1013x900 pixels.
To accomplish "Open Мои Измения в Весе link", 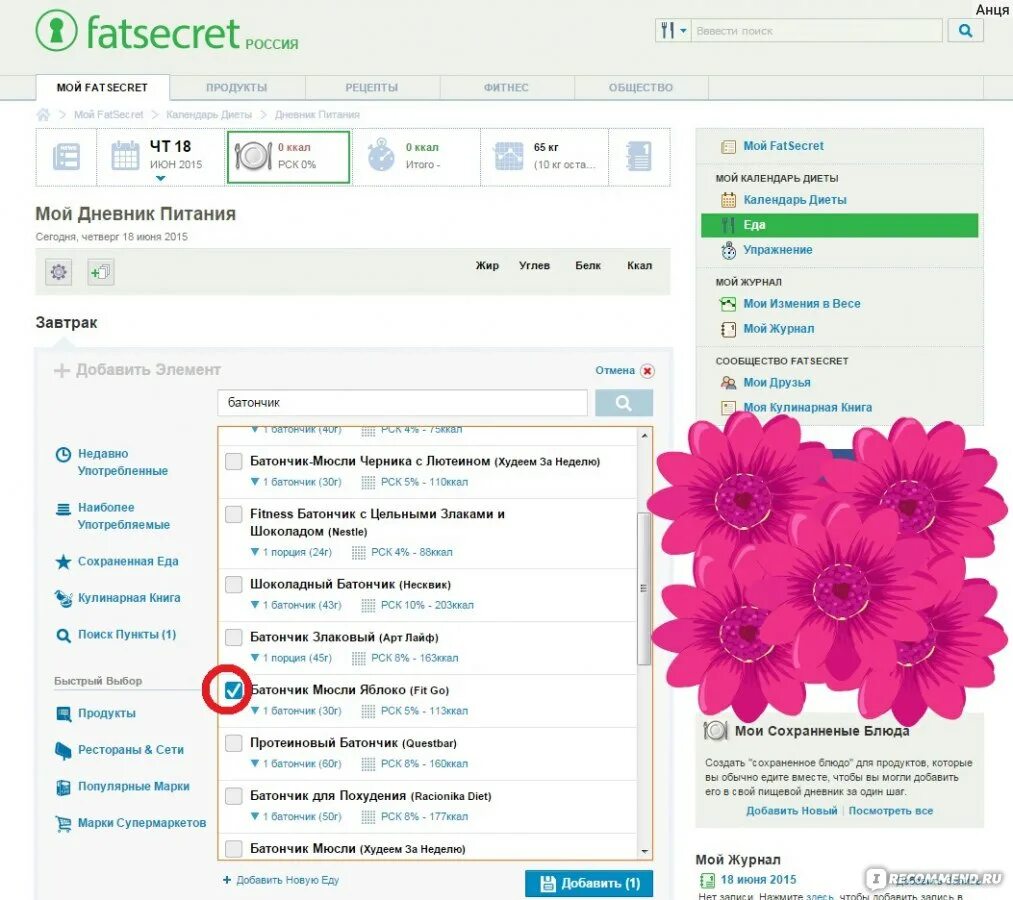I will 802,304.
